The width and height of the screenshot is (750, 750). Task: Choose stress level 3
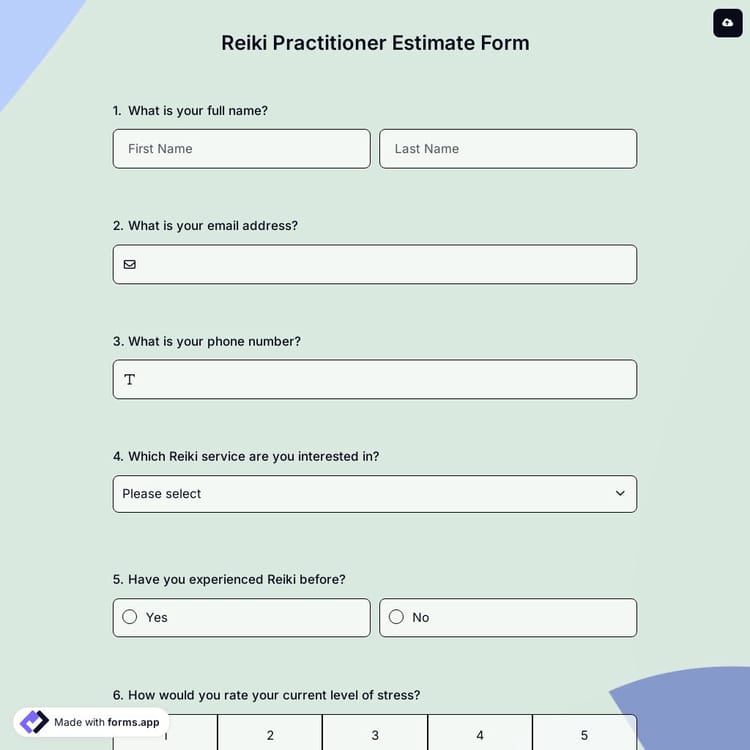[x=375, y=735]
